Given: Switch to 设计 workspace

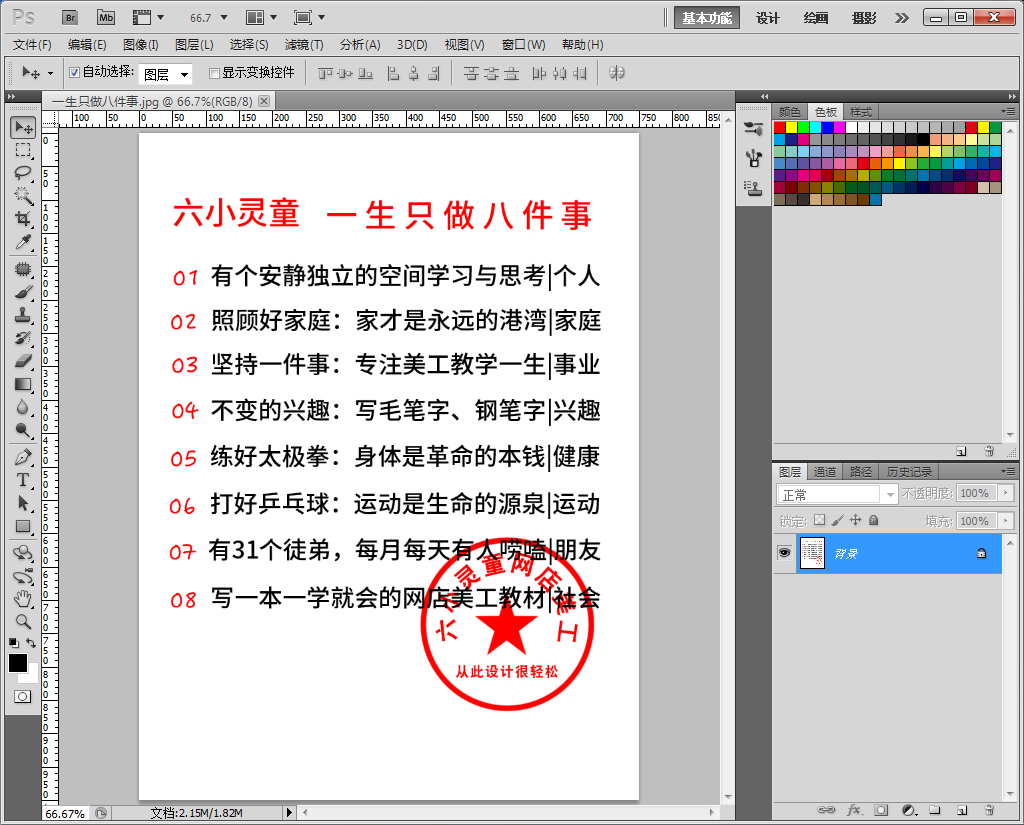Looking at the screenshot, I should (767, 18).
